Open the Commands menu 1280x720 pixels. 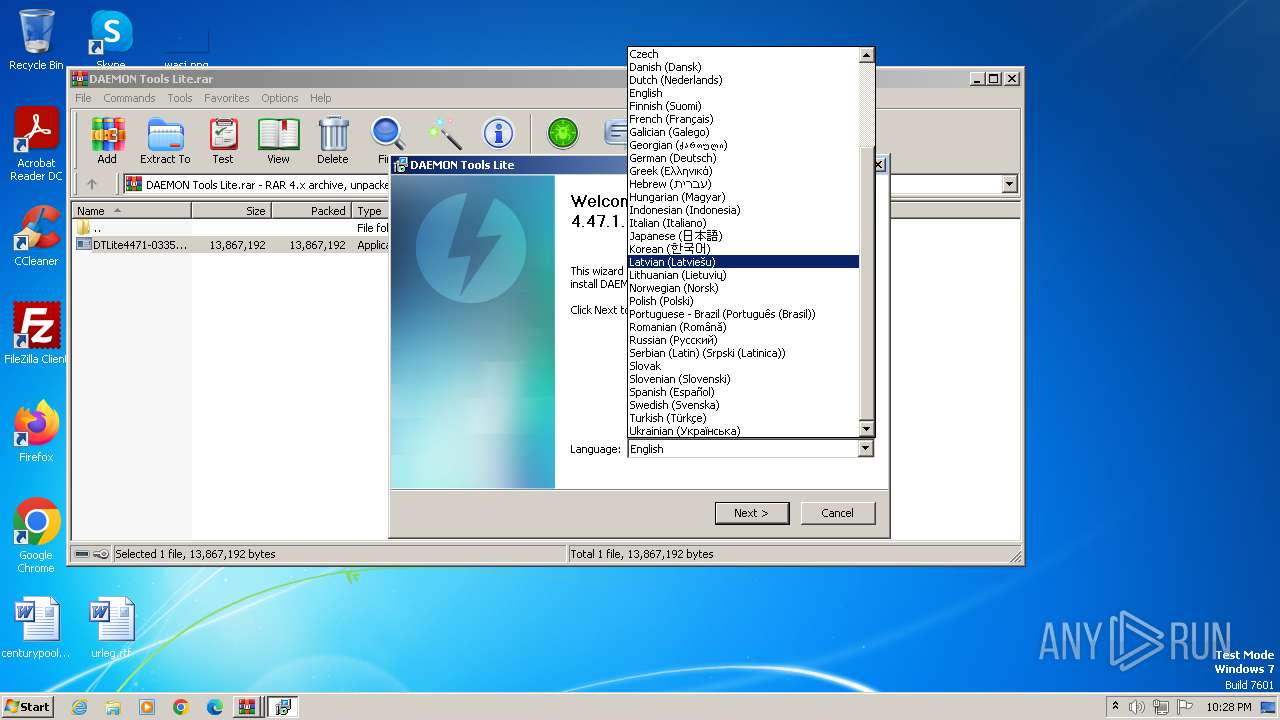pyautogui.click(x=129, y=98)
